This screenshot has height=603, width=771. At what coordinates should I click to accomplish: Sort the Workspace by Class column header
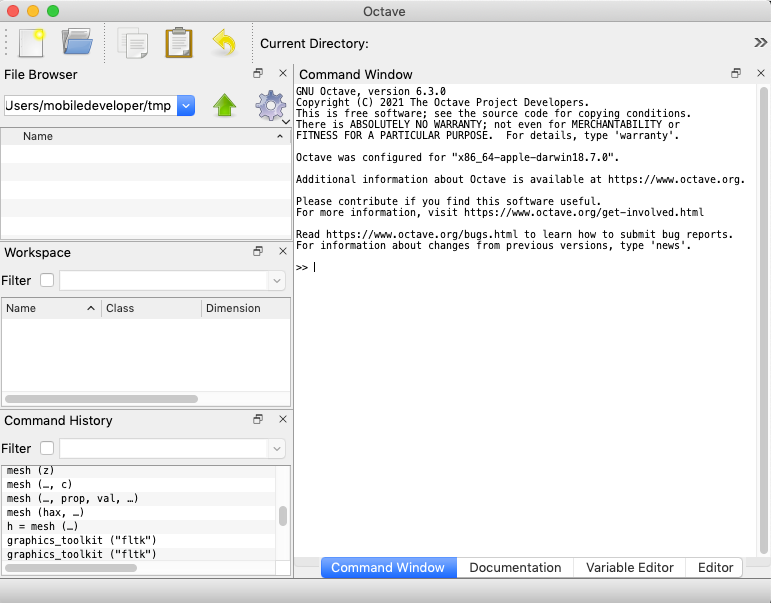tap(150, 308)
